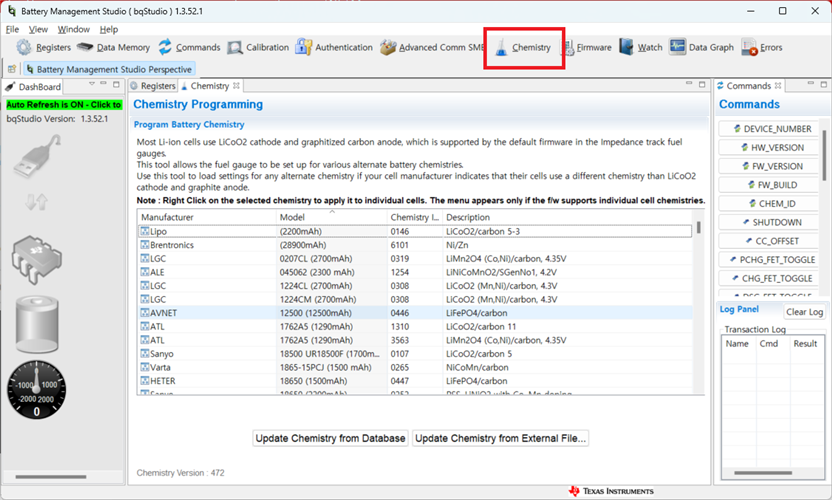Select the Sanyo UR18500F row
The image size is (832, 500).
(415, 354)
